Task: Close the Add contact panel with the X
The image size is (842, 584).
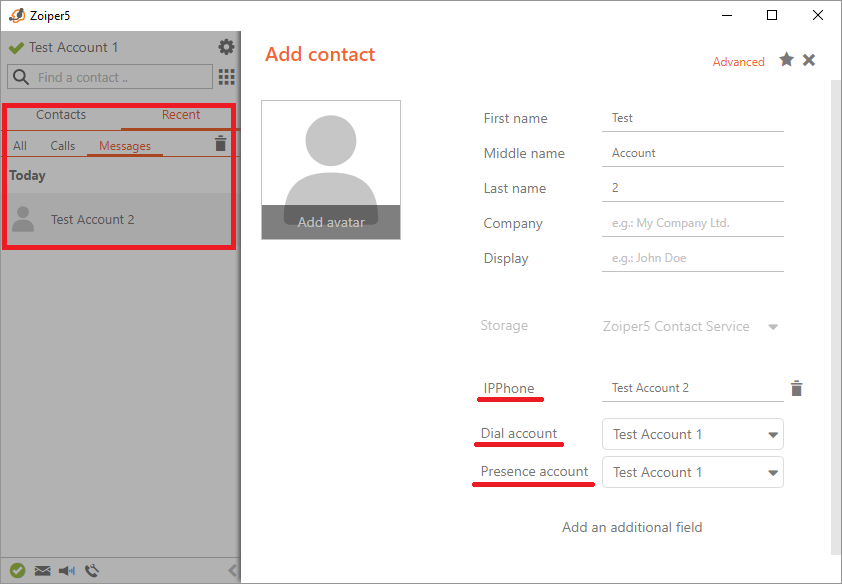Action: 809,60
